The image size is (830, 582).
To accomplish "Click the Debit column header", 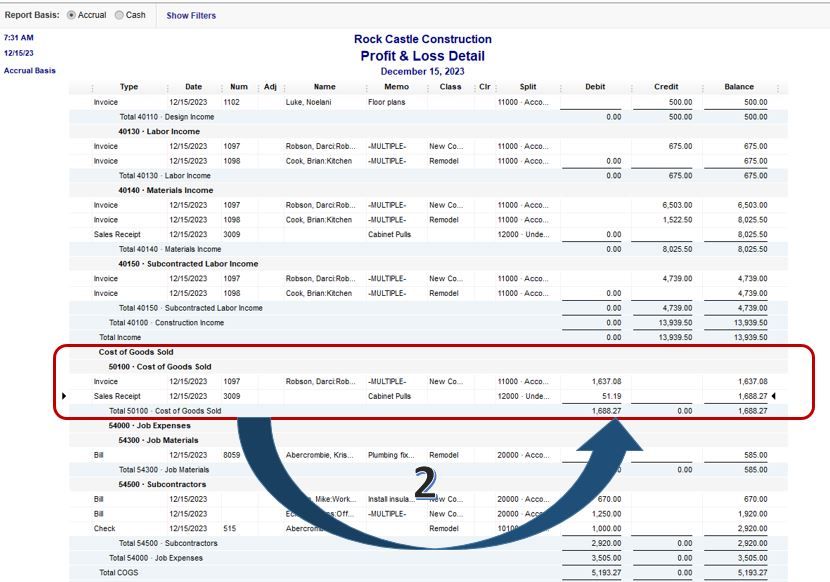I will [x=595, y=87].
